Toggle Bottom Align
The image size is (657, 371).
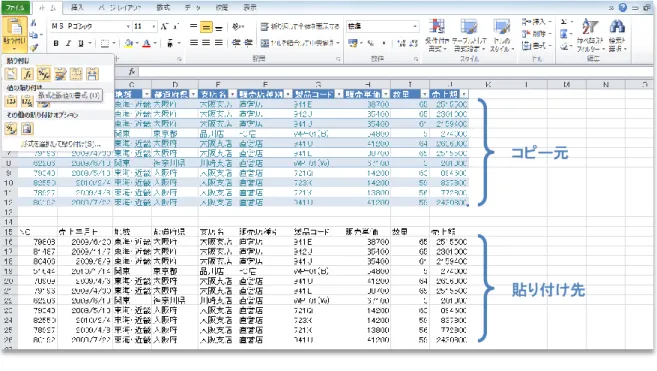(x=219, y=28)
